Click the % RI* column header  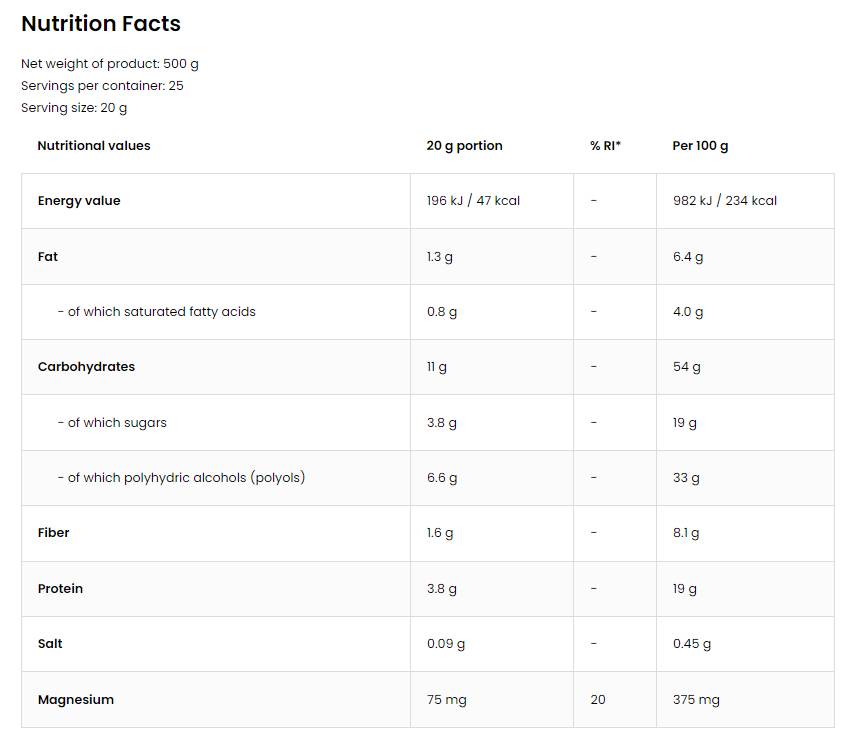point(605,146)
